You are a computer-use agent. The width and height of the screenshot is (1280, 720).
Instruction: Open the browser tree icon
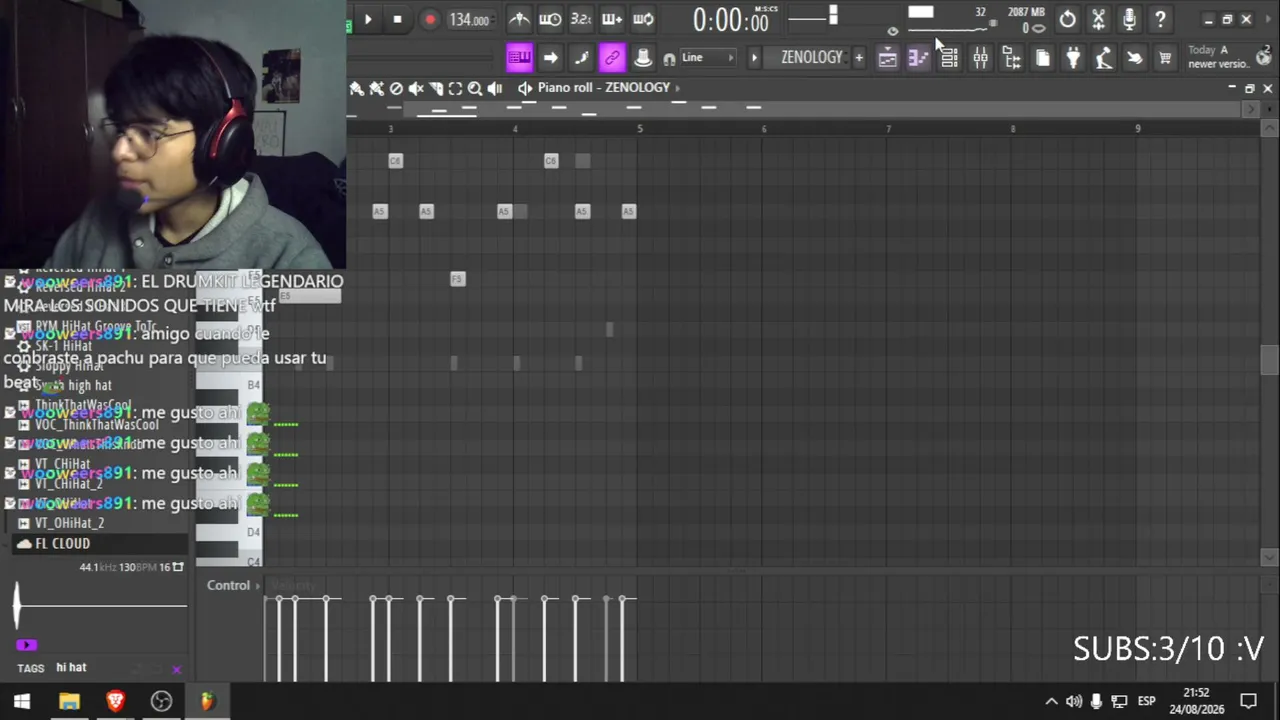point(1011,58)
